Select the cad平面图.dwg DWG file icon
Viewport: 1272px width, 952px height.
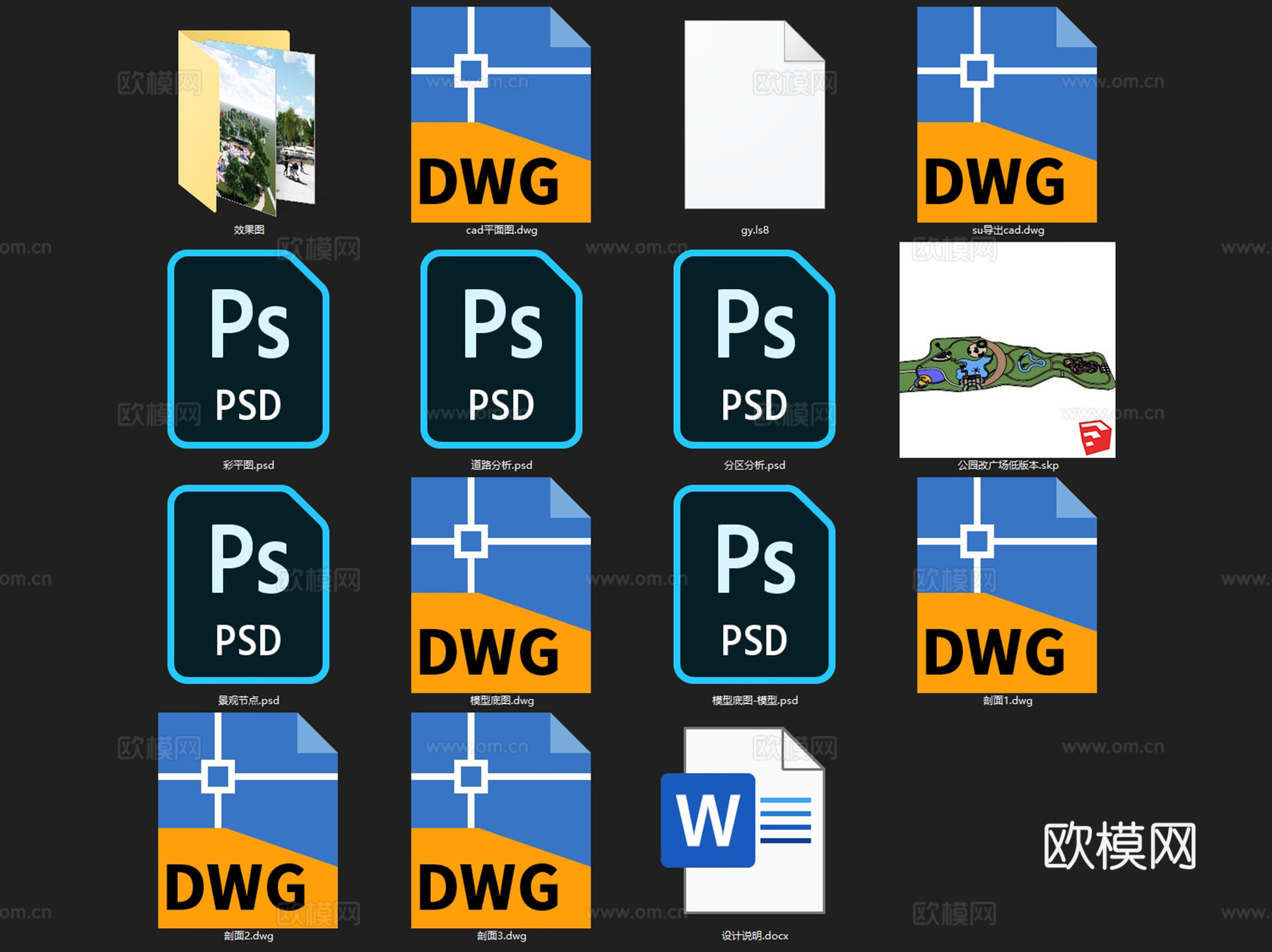coord(501,114)
